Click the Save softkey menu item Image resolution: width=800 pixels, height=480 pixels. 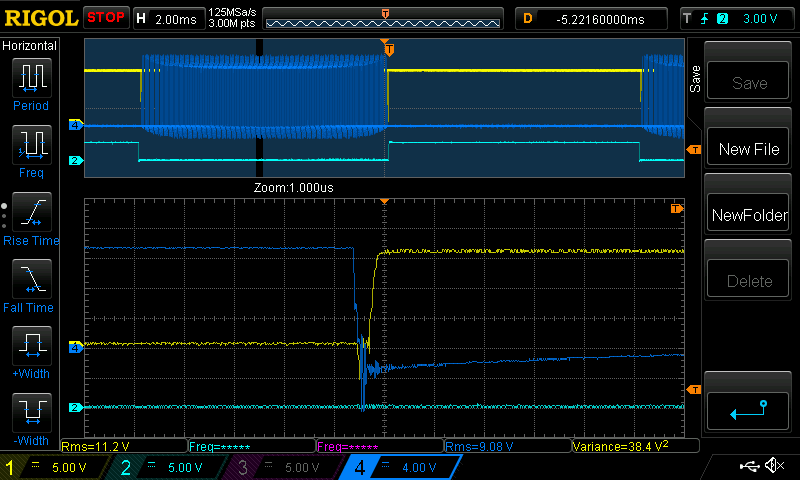(749, 83)
